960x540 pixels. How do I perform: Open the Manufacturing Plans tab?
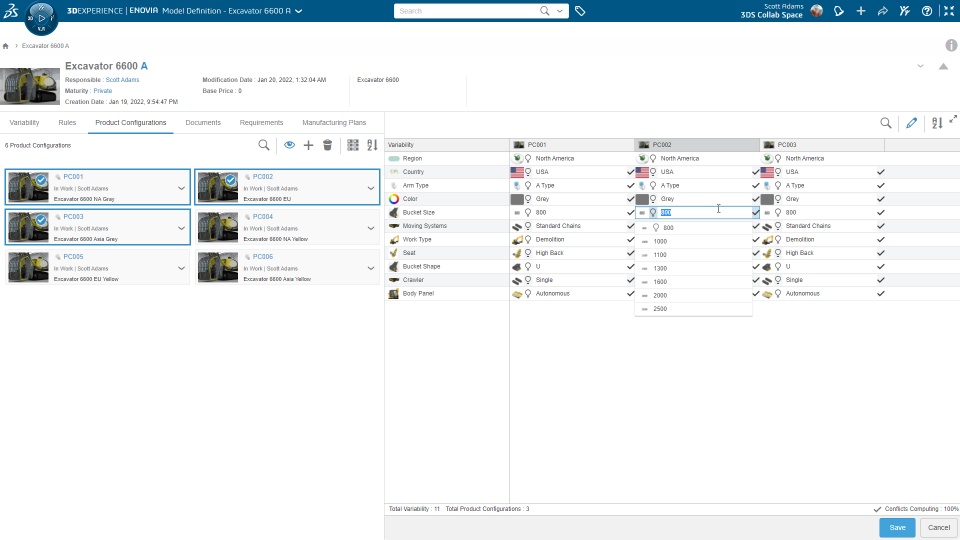(334, 122)
